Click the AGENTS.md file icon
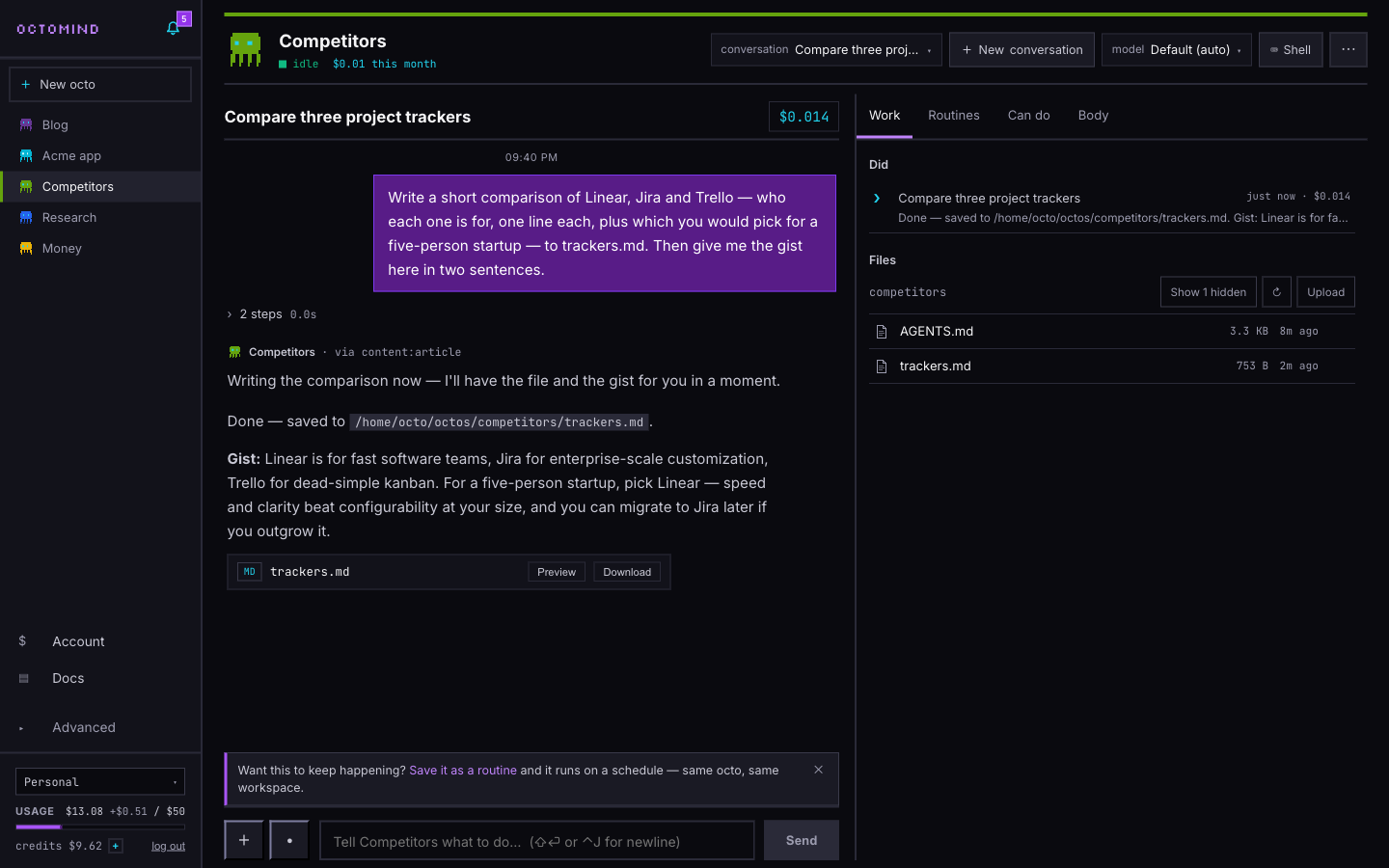 pos(881,332)
